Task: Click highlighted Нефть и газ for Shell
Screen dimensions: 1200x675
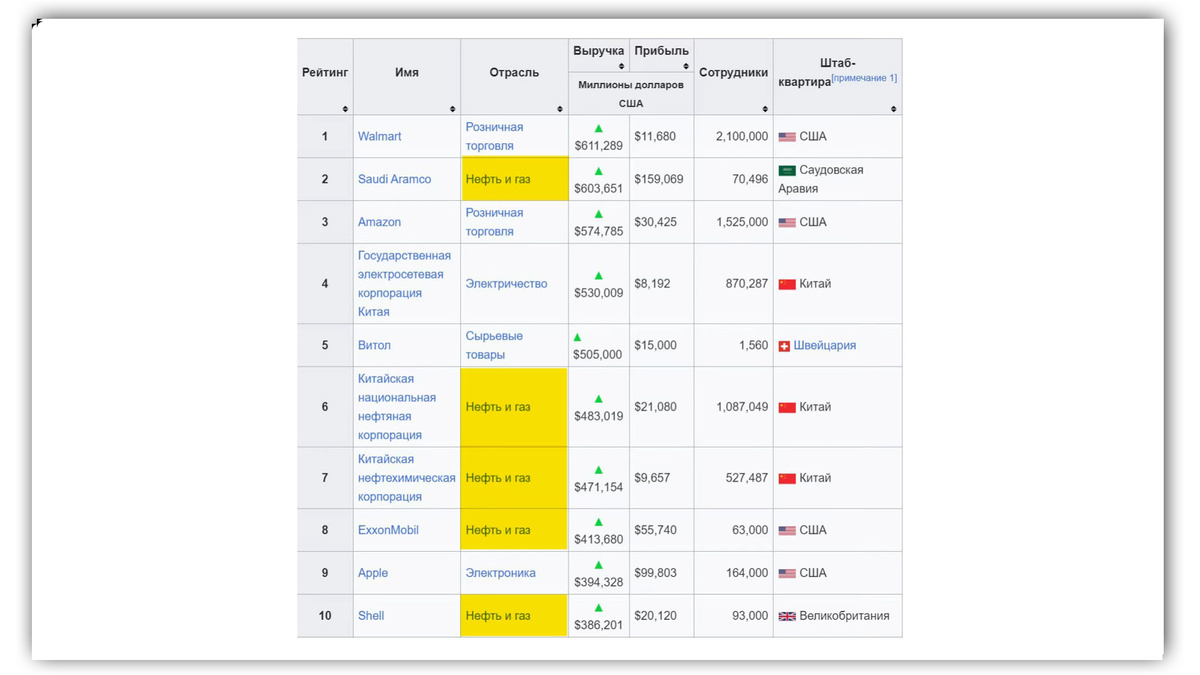Action: tap(498, 616)
